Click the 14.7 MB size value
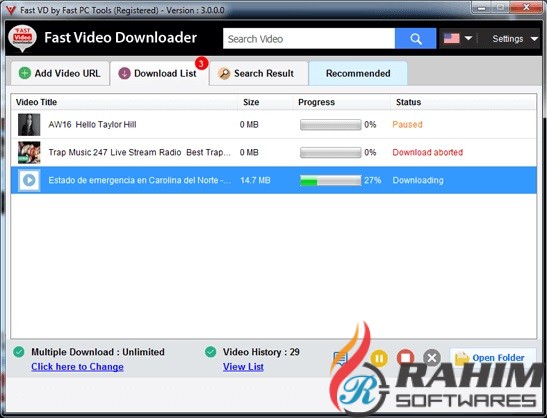 255,180
